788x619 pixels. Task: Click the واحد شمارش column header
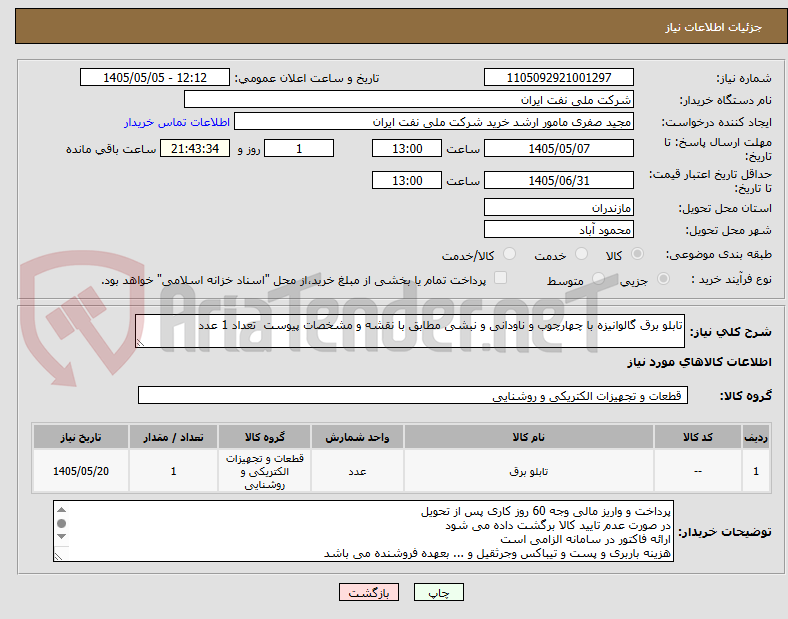[357, 437]
